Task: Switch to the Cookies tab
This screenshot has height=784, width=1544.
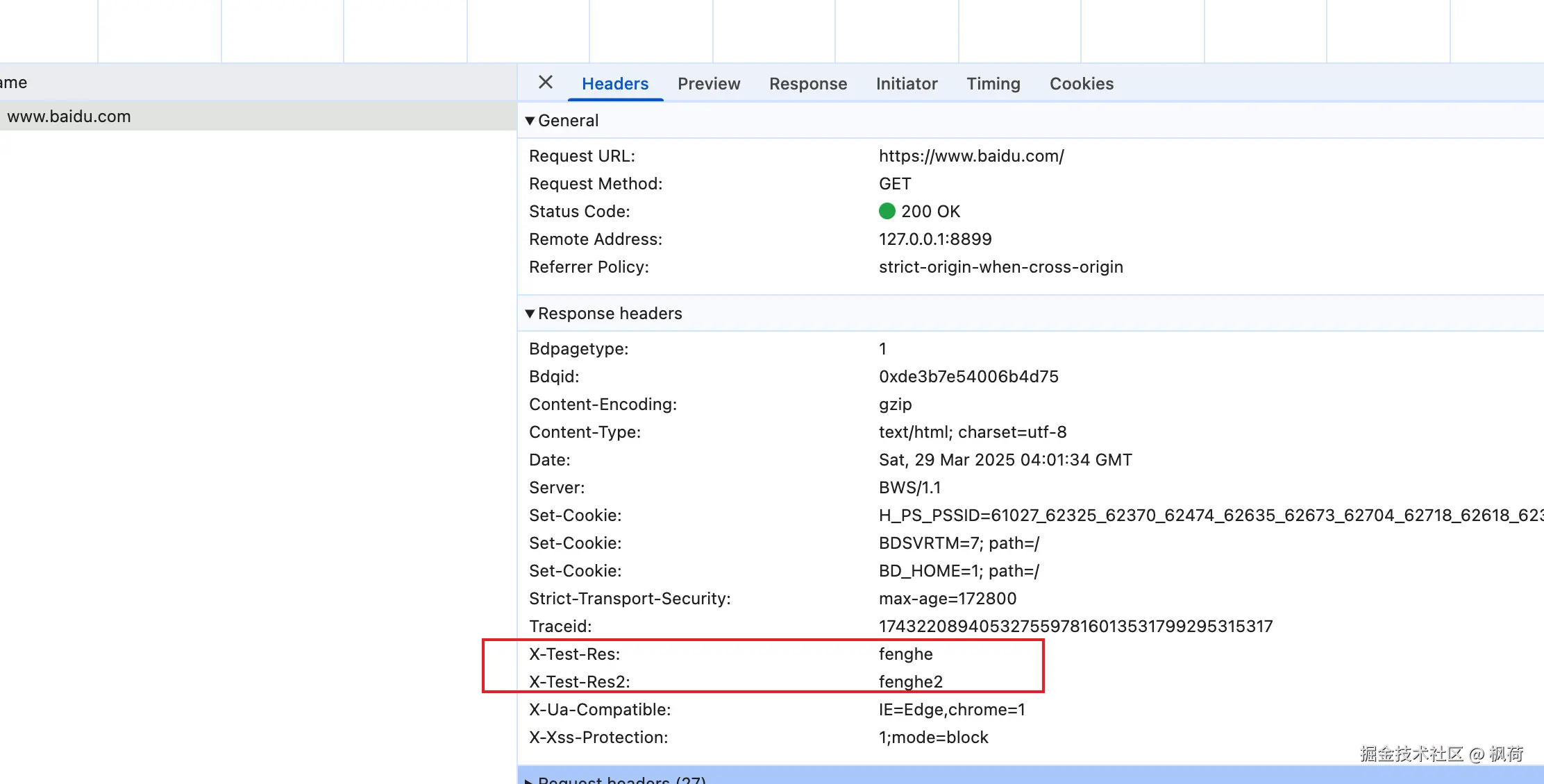Action: tap(1082, 84)
